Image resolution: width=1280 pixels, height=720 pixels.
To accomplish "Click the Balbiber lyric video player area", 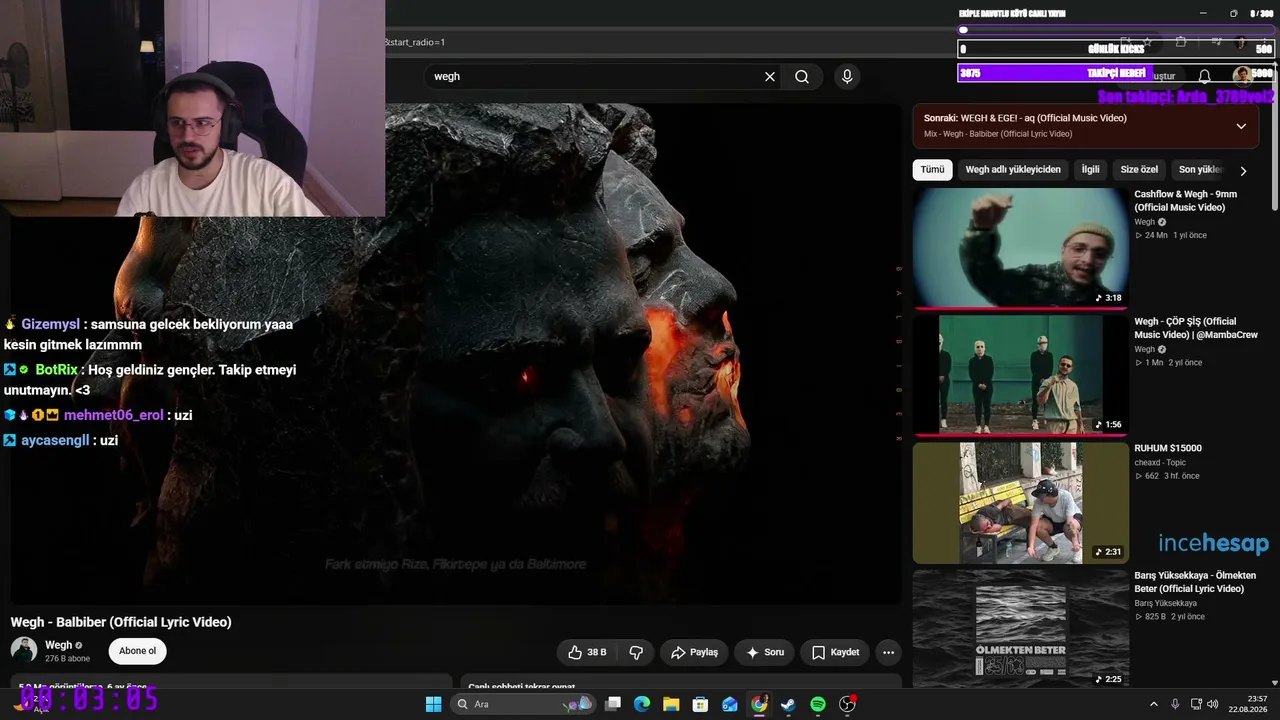I will (x=456, y=354).
